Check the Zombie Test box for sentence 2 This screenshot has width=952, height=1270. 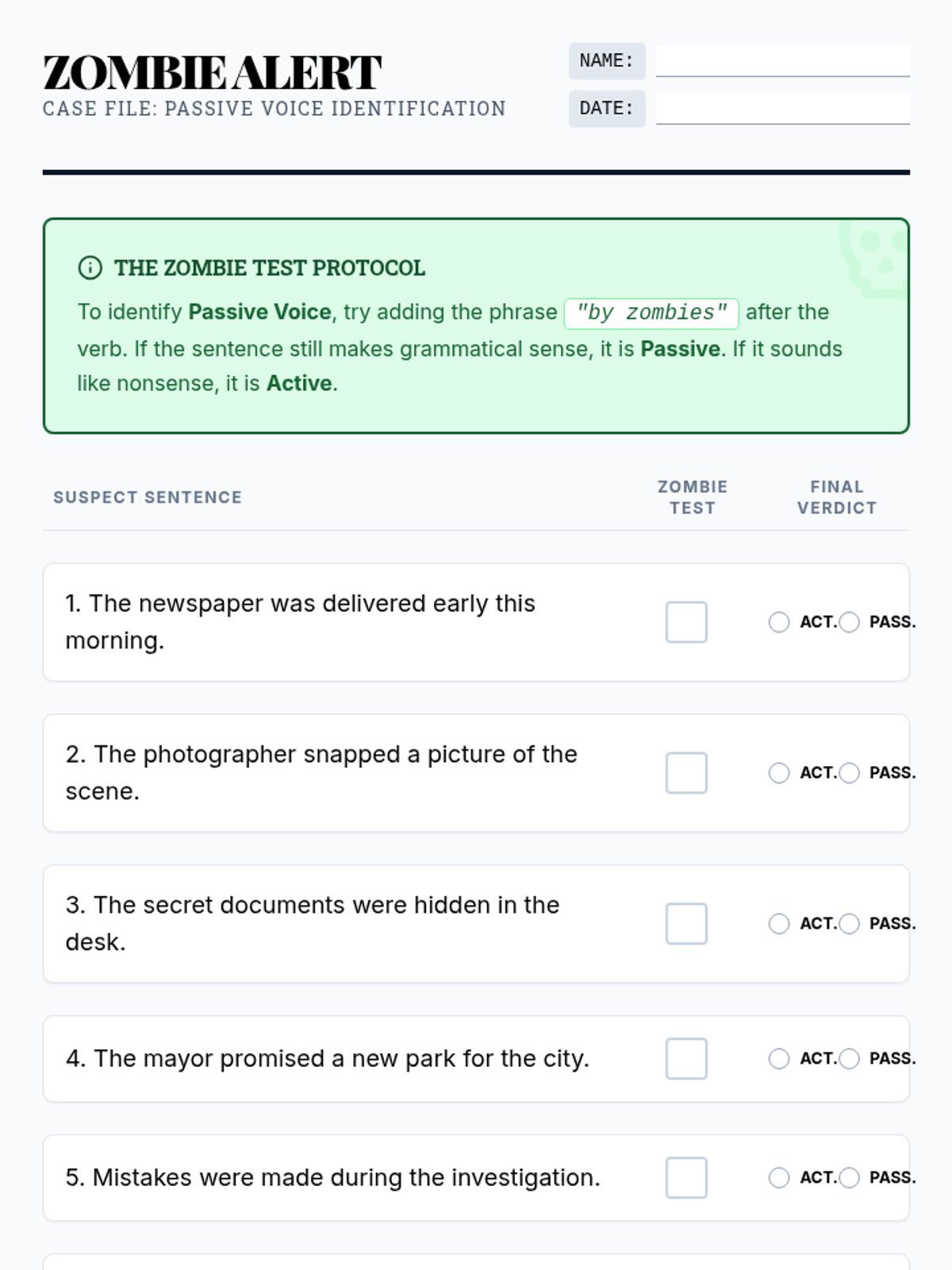(x=686, y=772)
